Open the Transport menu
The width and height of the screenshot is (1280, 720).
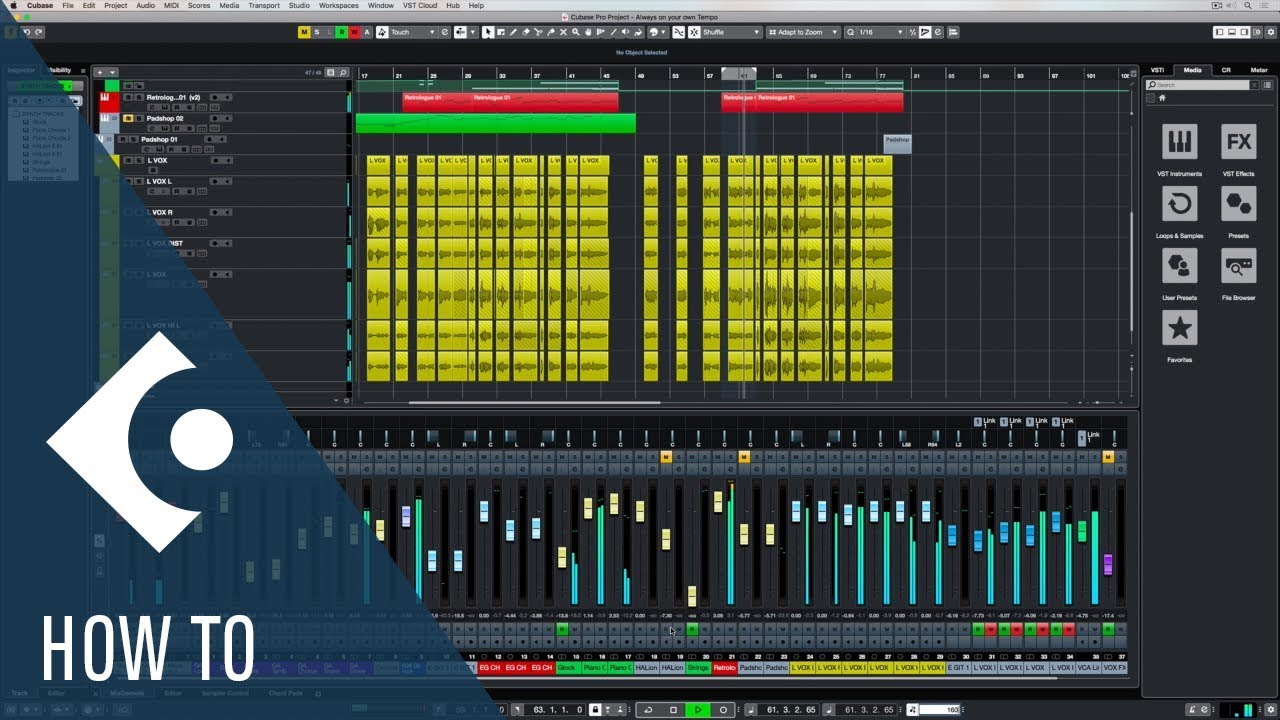coord(264,5)
